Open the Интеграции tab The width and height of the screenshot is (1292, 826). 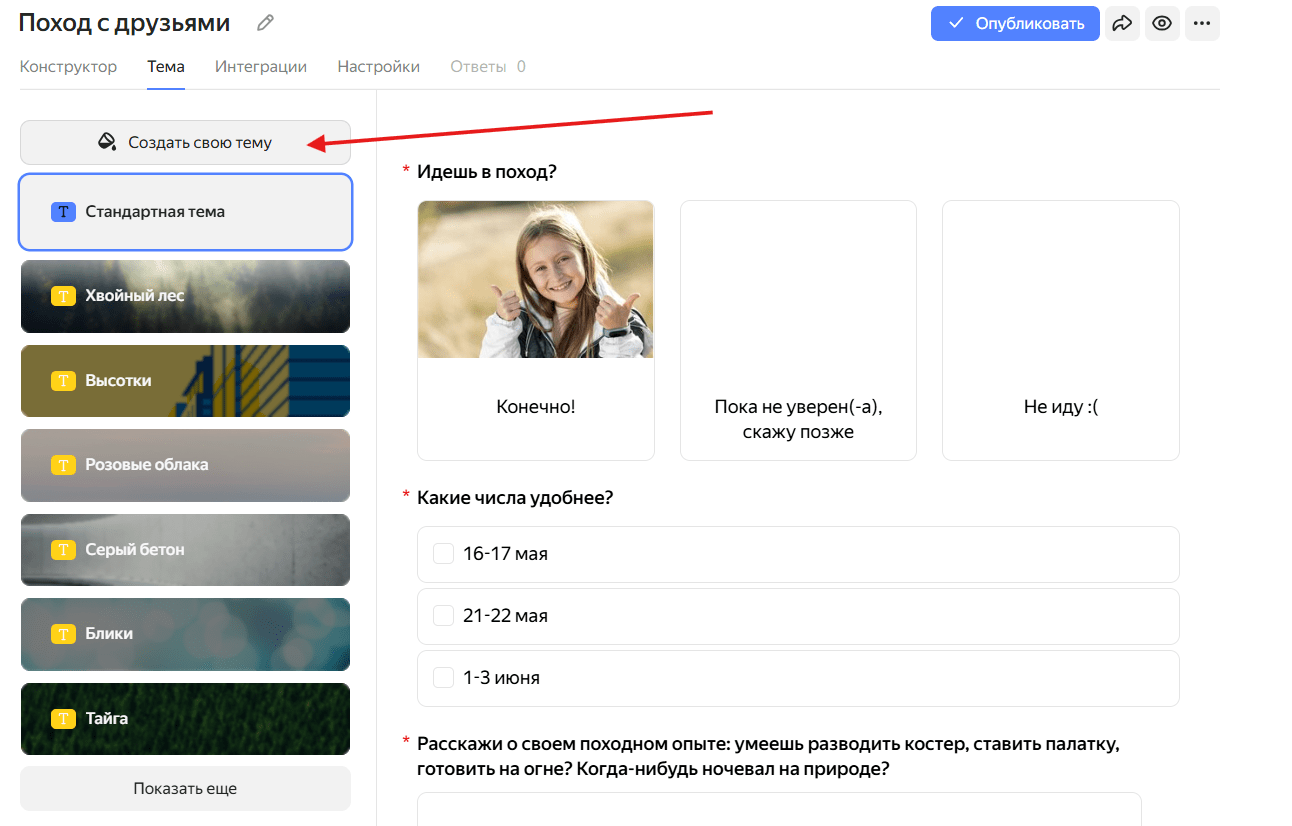(x=261, y=67)
